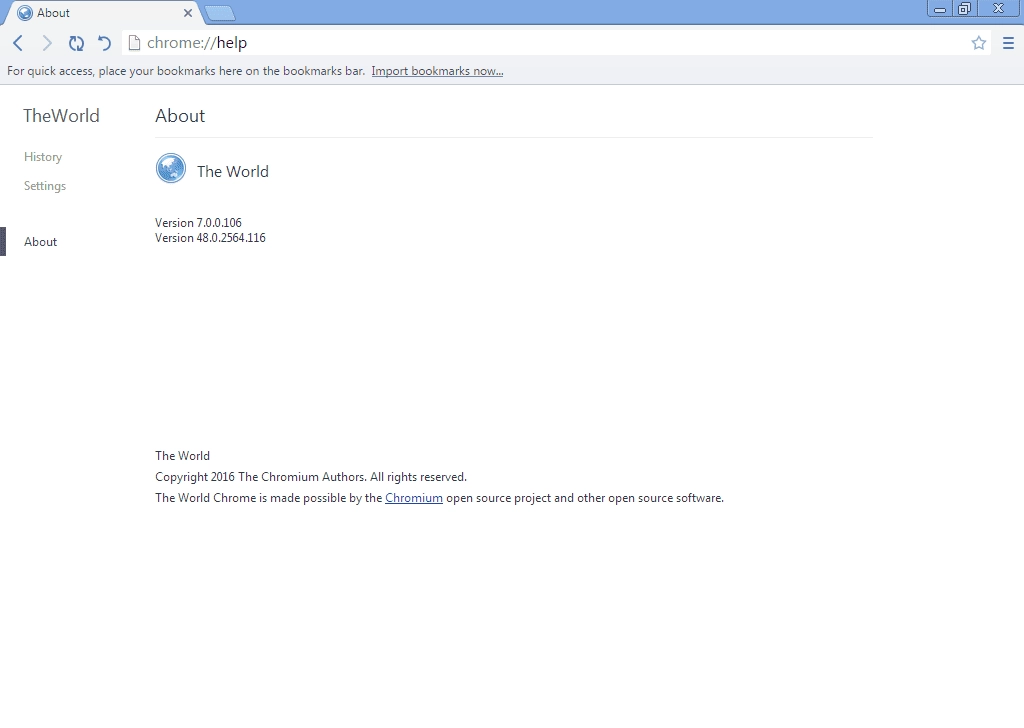Screen dimensions: 1024x728
Task: Close the About tab
Action: 188,12
